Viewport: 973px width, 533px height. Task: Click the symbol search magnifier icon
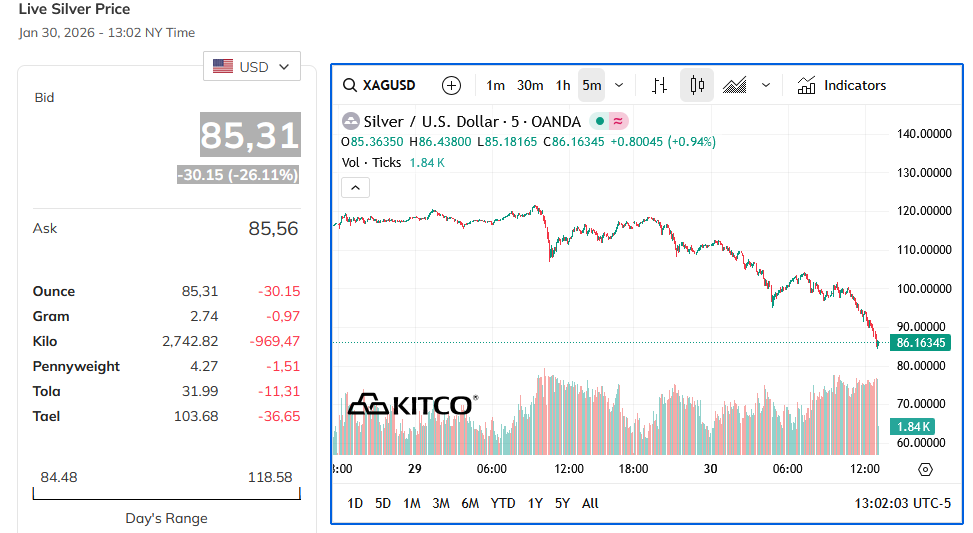point(350,86)
